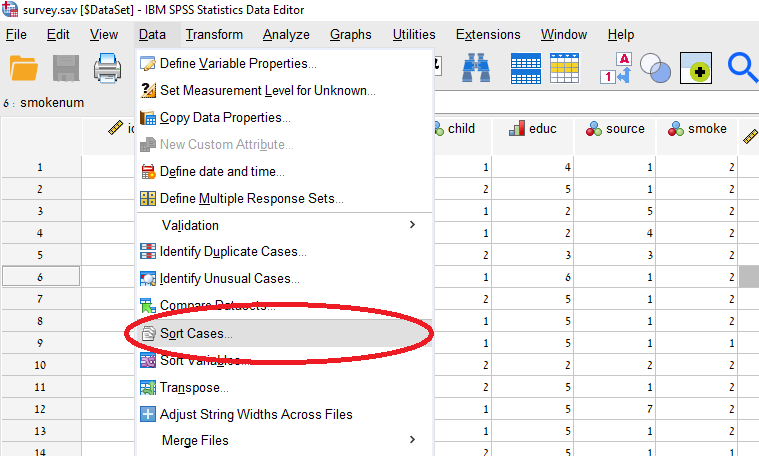Open the Transform menu
Screen dimensions: 759x456
tap(213, 34)
